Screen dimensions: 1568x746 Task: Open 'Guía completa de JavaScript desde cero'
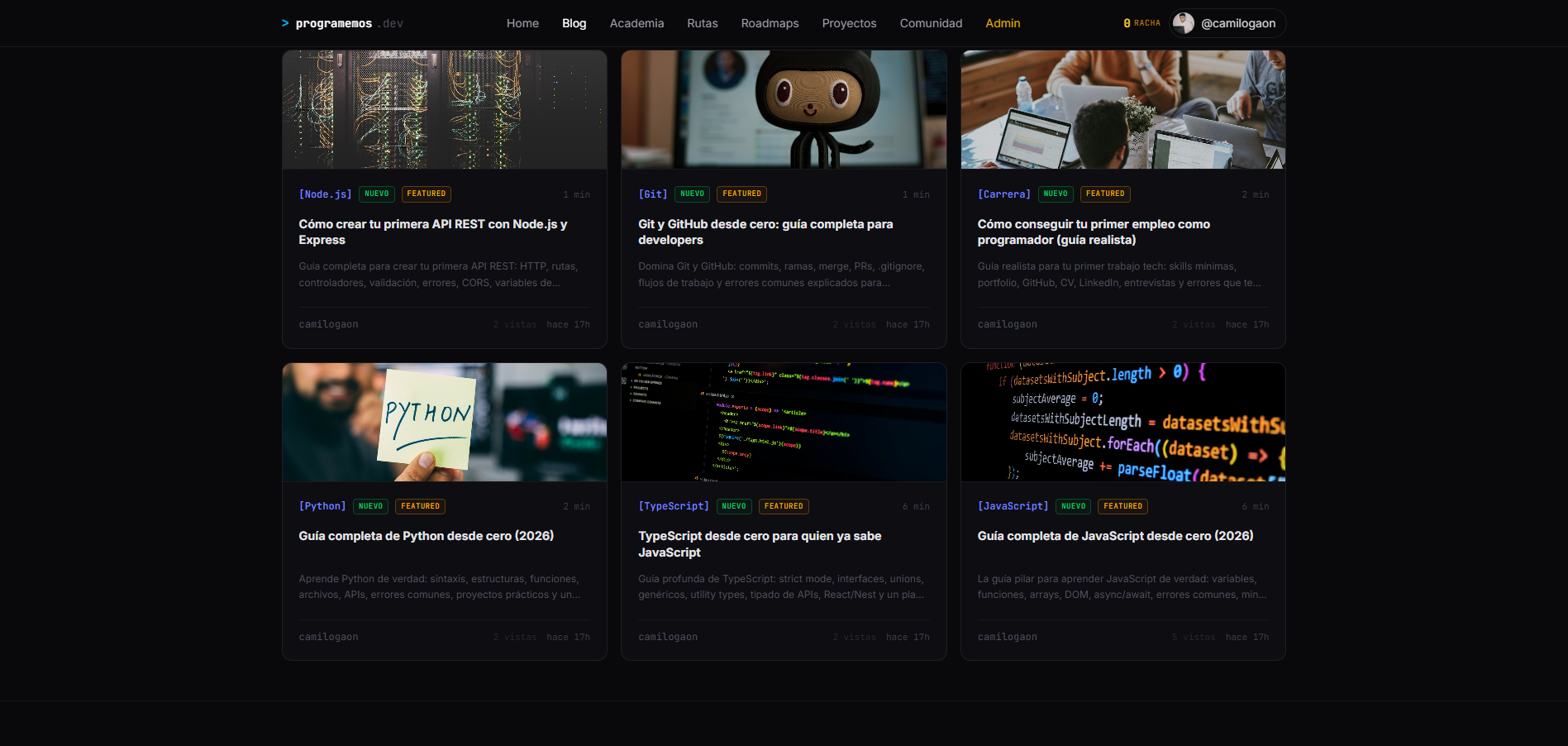[1116, 536]
